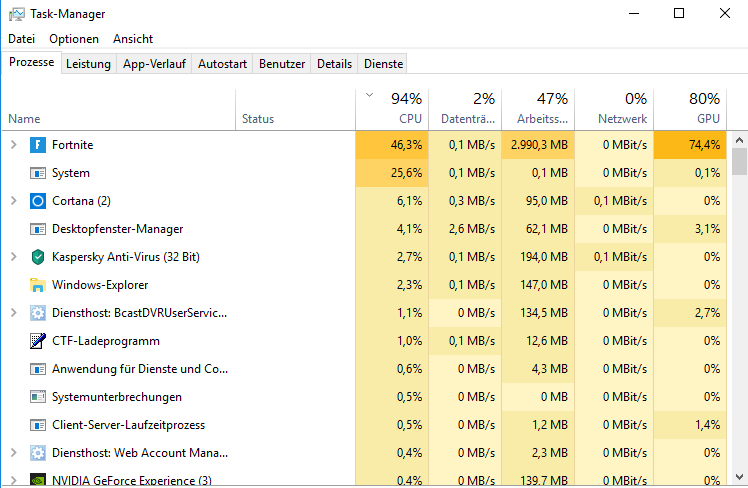
Task: Expand the Kaspersky Anti-Virus process group
Action: click(14, 257)
